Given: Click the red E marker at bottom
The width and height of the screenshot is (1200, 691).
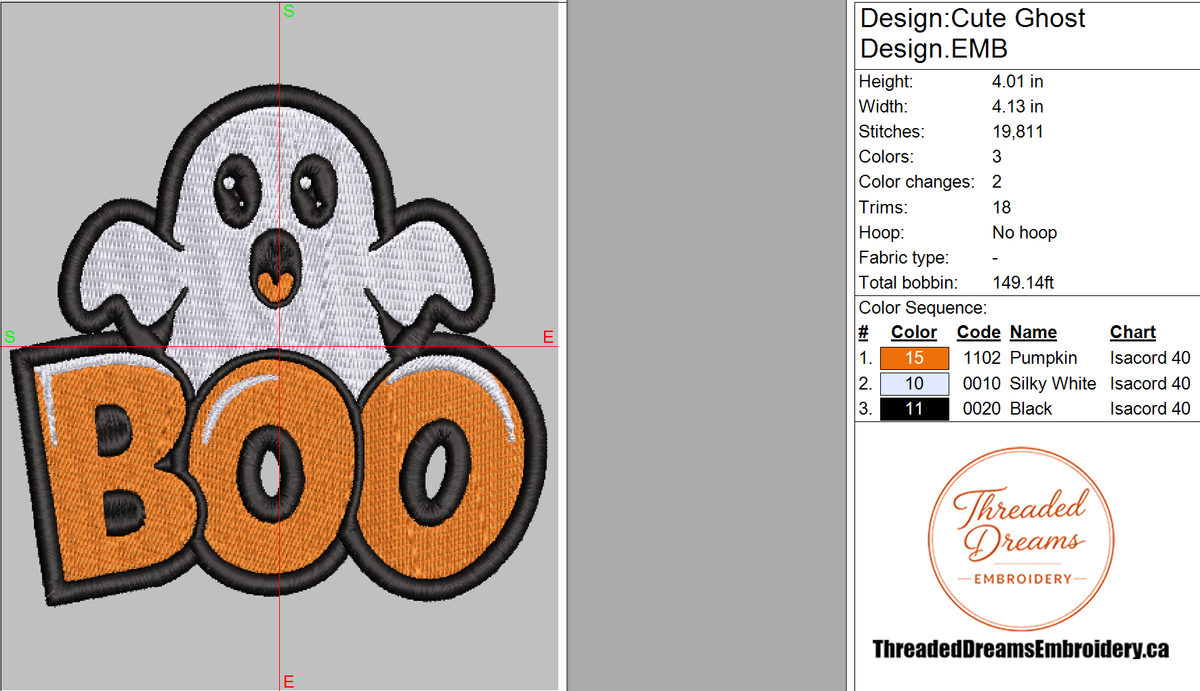Looking at the screenshot, I should pos(289,682).
